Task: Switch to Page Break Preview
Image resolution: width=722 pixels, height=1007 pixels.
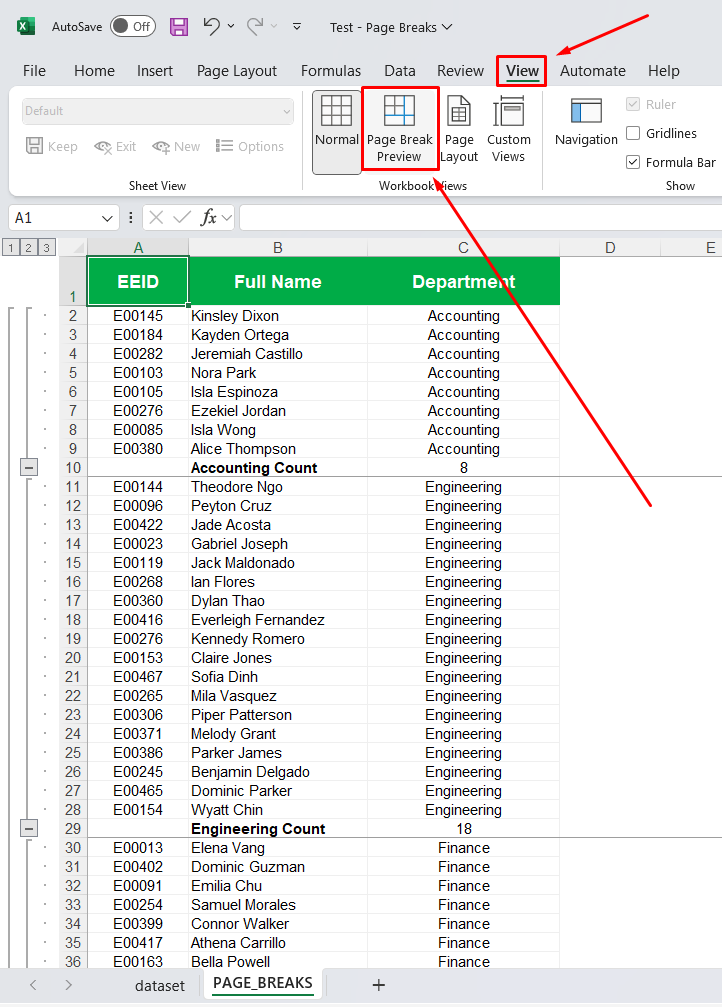Action: (x=400, y=129)
